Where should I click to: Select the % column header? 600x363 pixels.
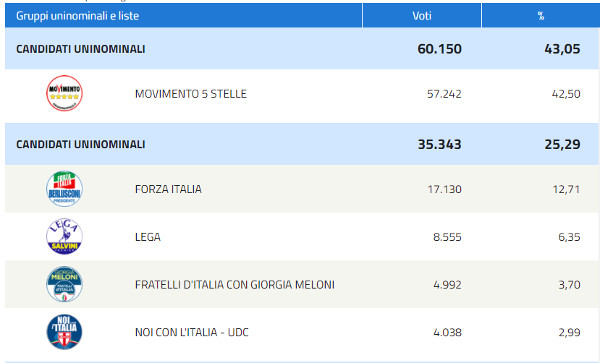click(541, 16)
